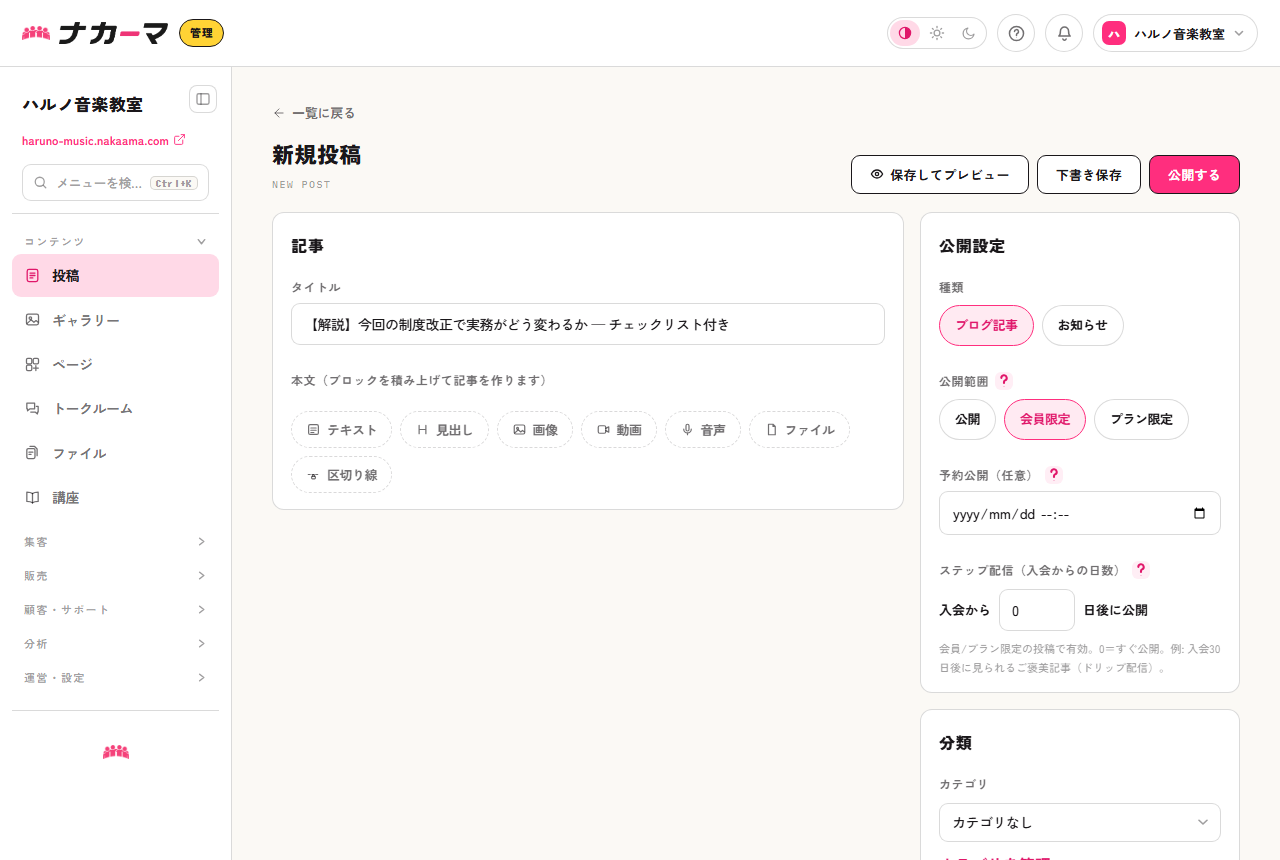Screen dimensions: 1280x860
Task: Add a テキスト block
Action: (x=341, y=429)
